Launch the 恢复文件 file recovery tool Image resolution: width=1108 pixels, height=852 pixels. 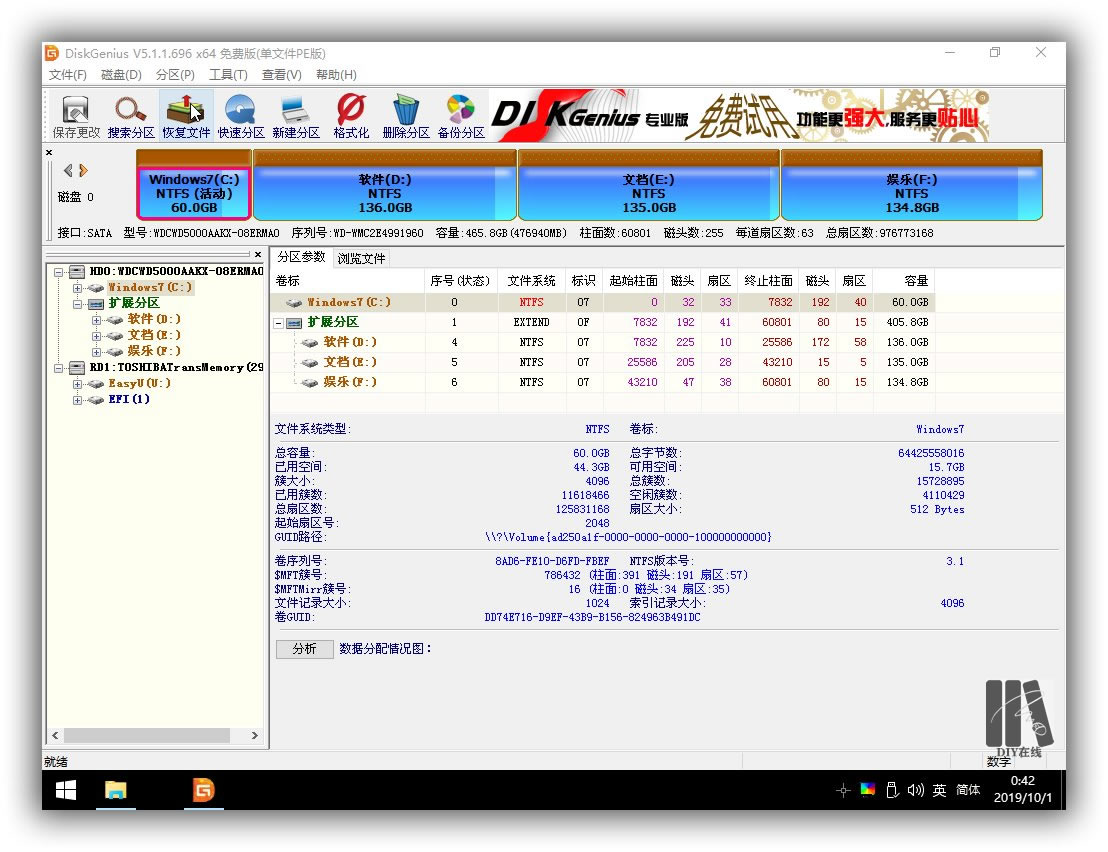pos(186,116)
